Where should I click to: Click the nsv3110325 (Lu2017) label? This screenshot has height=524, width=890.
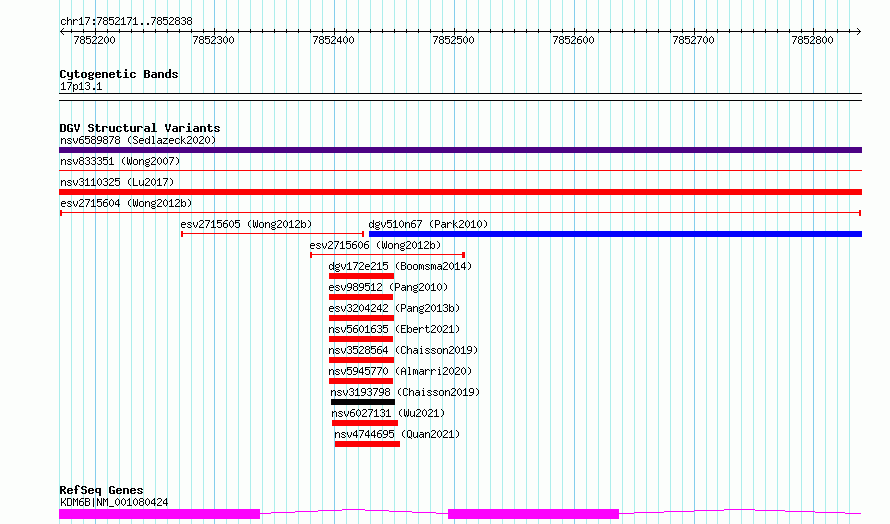(117, 182)
